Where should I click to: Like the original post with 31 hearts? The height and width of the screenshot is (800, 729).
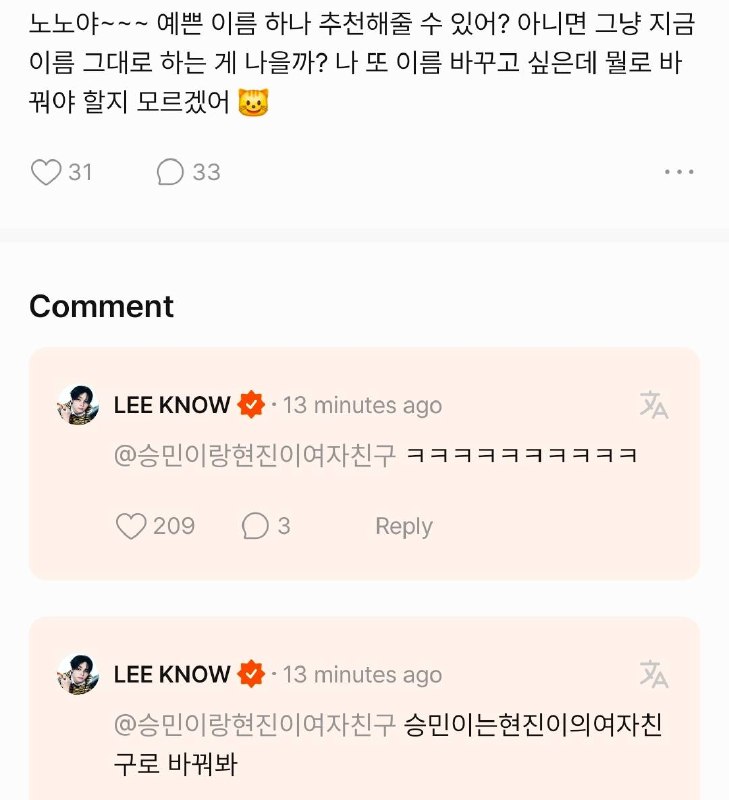46,172
